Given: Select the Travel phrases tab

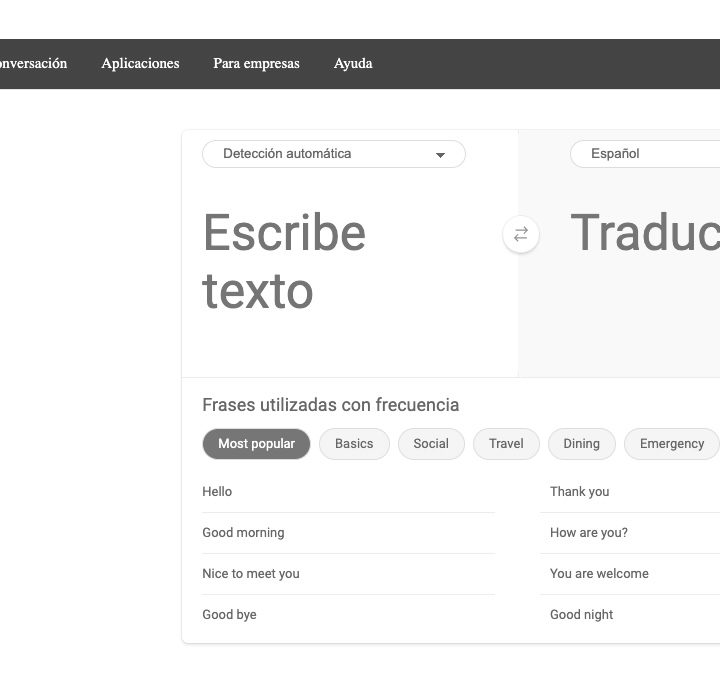Looking at the screenshot, I should click(506, 444).
